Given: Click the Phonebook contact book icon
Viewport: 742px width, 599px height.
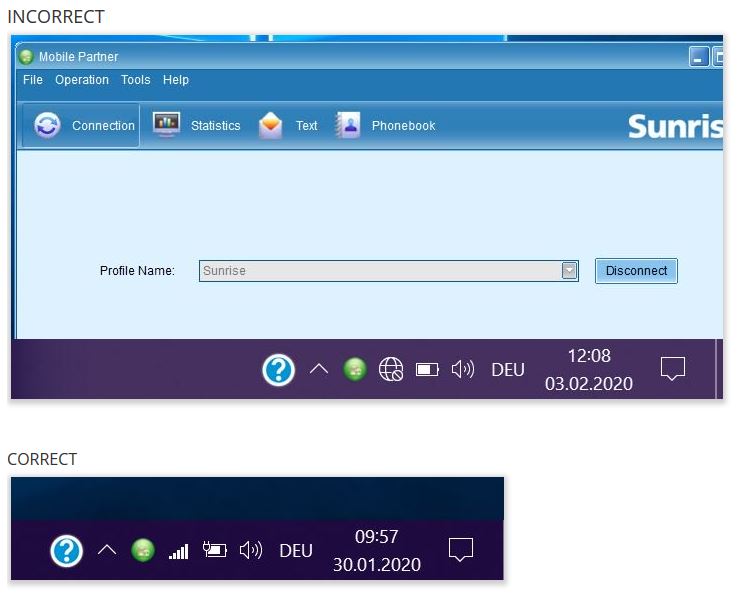Looking at the screenshot, I should coord(348,125).
